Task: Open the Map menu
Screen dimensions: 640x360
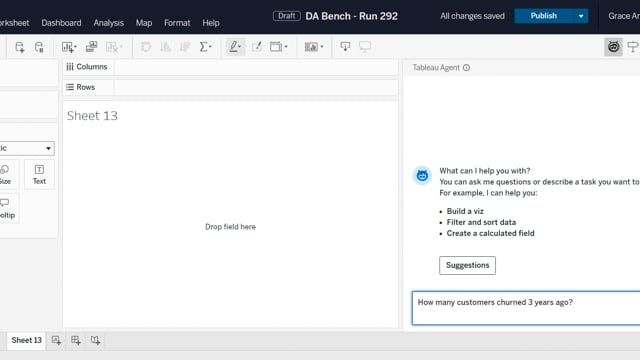Action: click(144, 23)
